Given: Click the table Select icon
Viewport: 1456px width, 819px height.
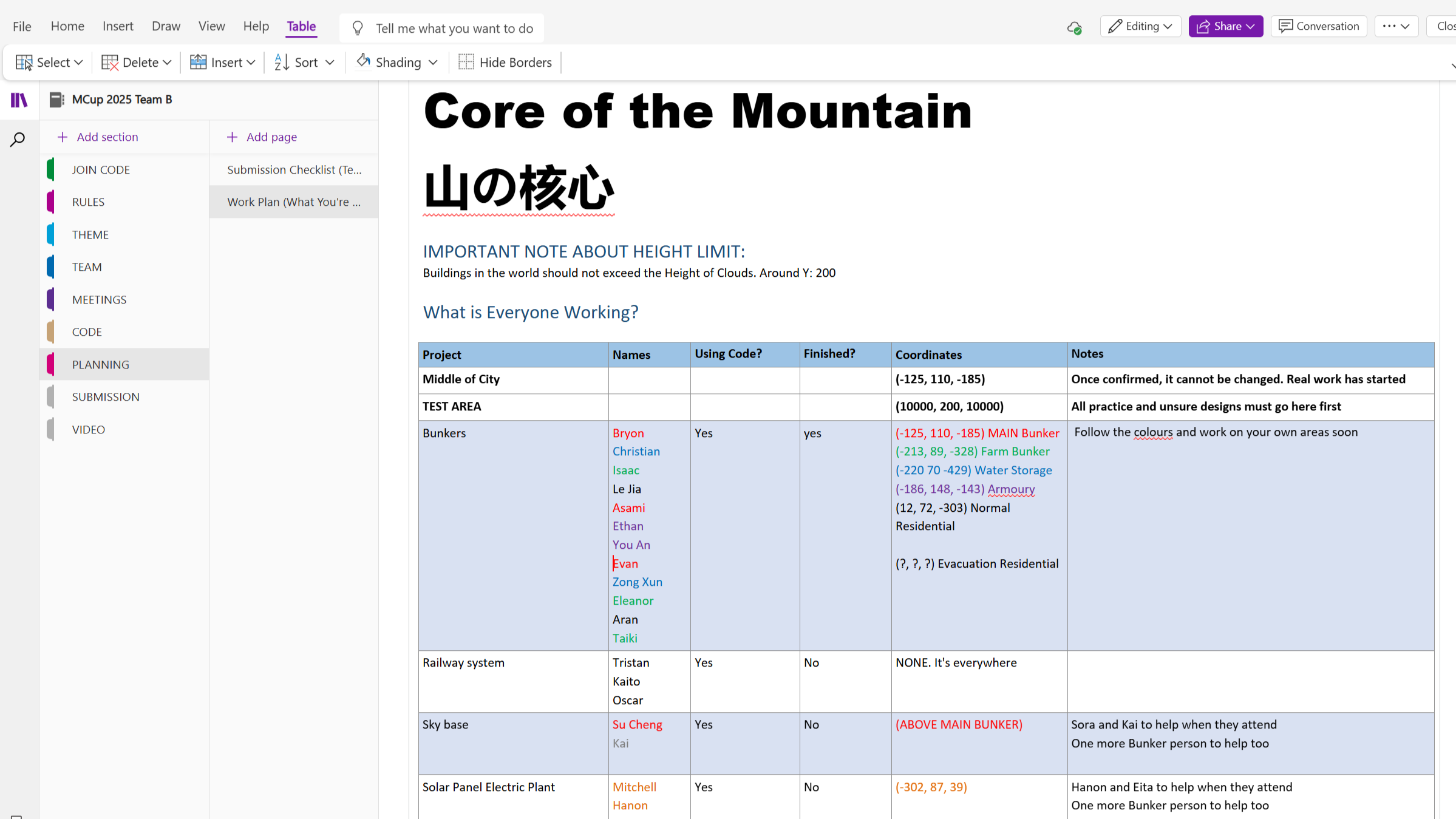Looking at the screenshot, I should pos(24,62).
